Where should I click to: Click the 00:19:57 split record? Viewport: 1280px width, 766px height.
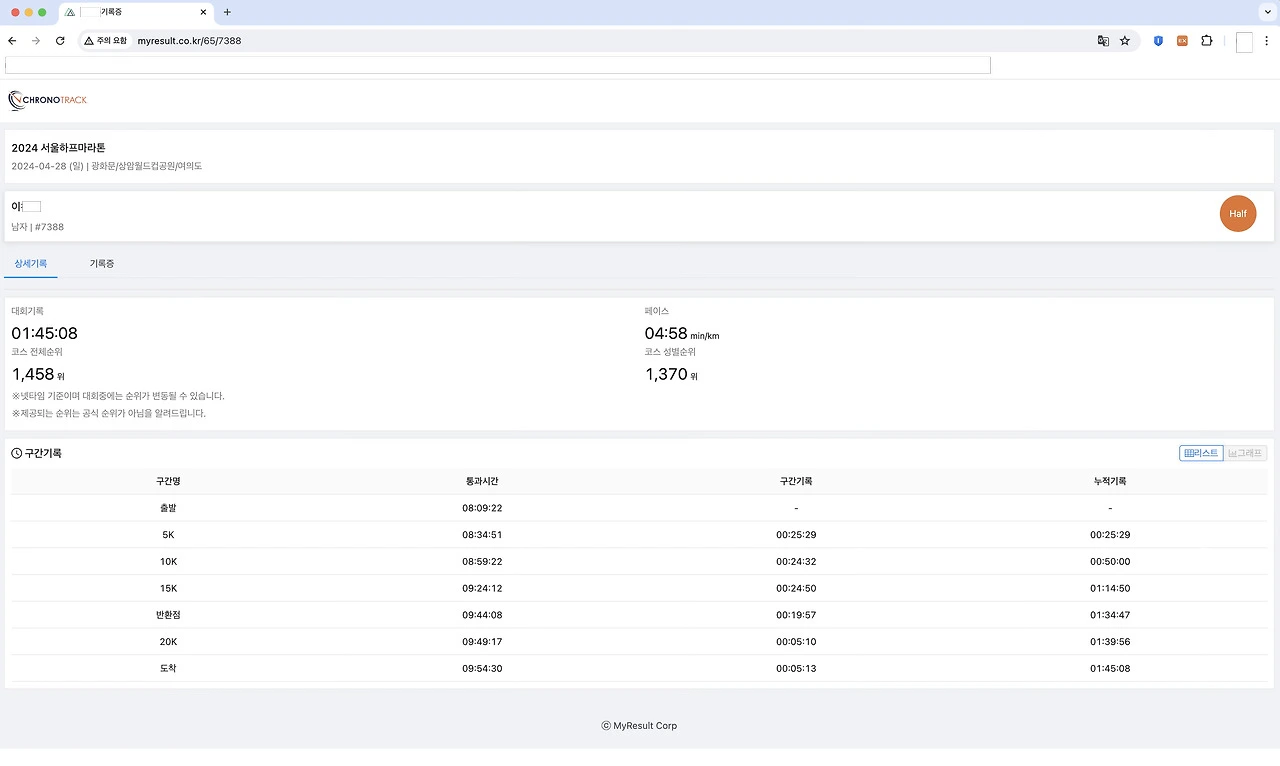point(796,615)
